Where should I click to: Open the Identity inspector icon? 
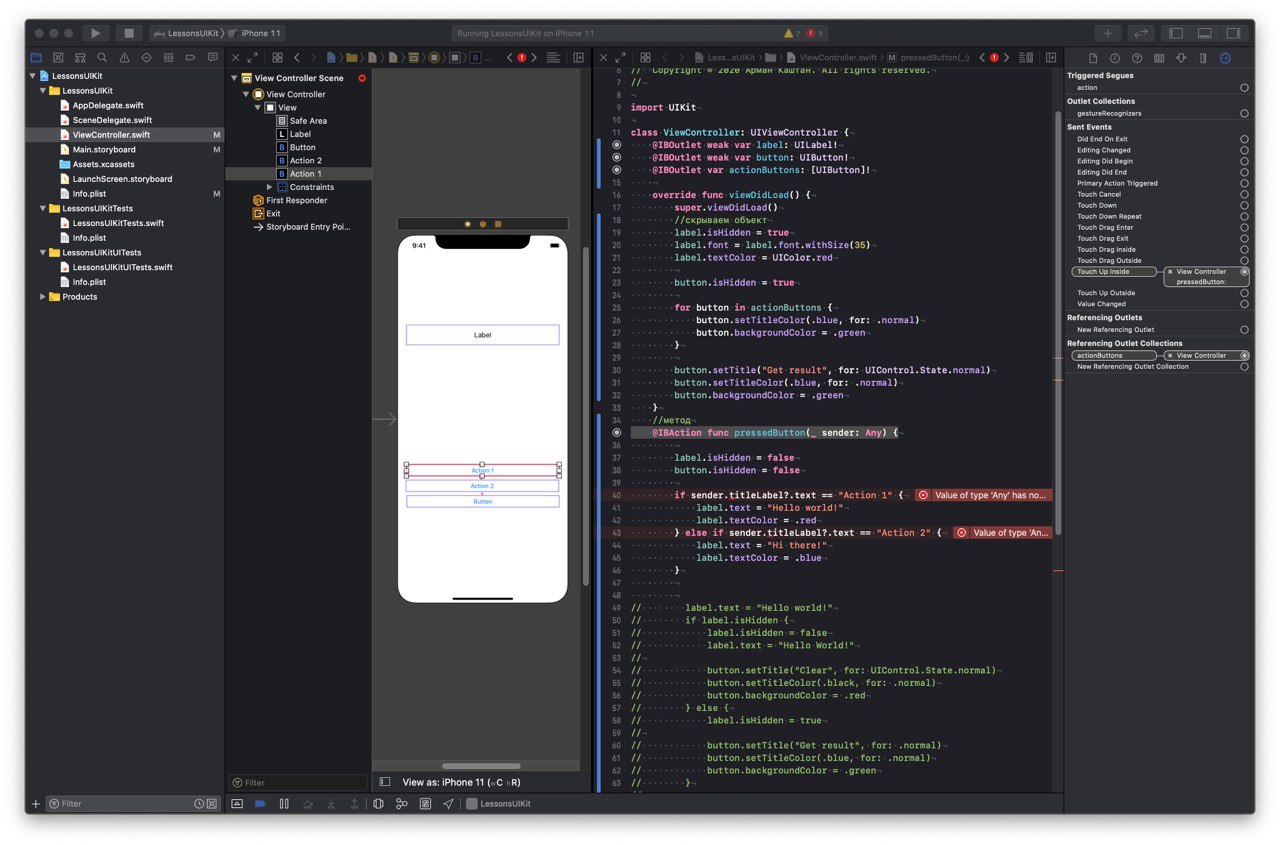click(1159, 58)
